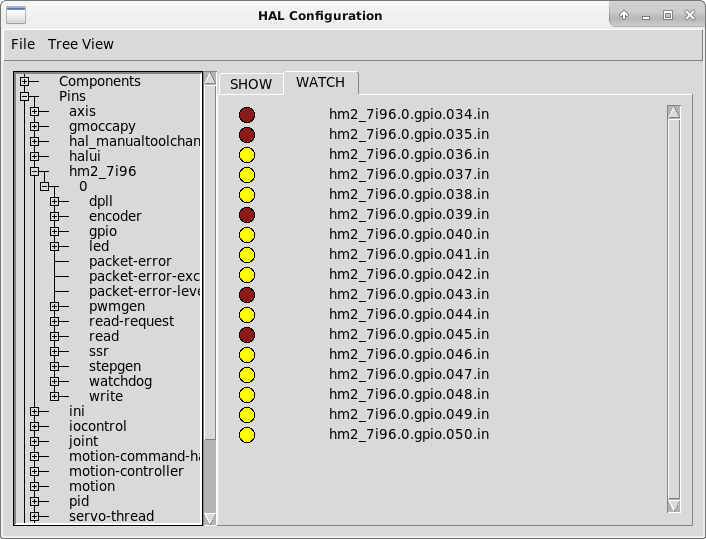Select packet-error-leve pin in tree
The height and width of the screenshot is (539, 706).
click(145, 291)
